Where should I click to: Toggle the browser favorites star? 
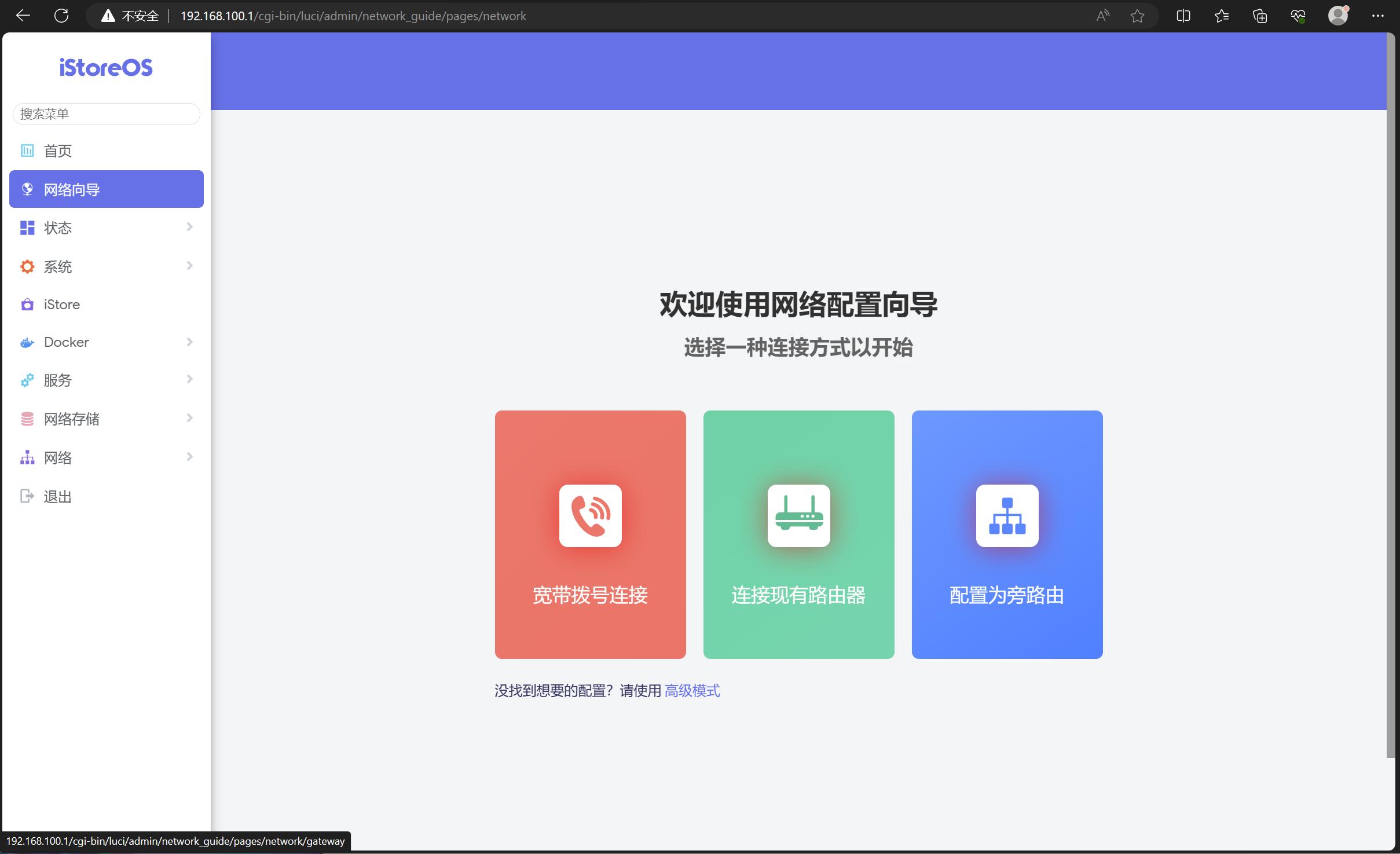pos(1138,16)
